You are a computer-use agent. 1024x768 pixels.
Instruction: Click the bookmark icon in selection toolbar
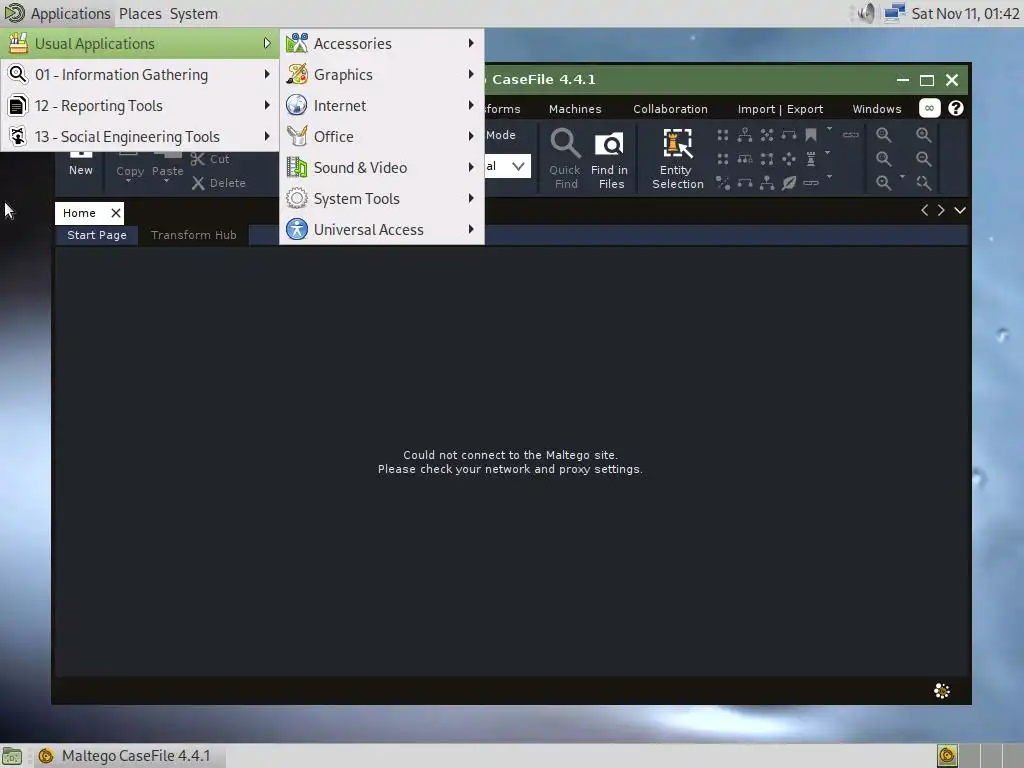tap(810, 135)
